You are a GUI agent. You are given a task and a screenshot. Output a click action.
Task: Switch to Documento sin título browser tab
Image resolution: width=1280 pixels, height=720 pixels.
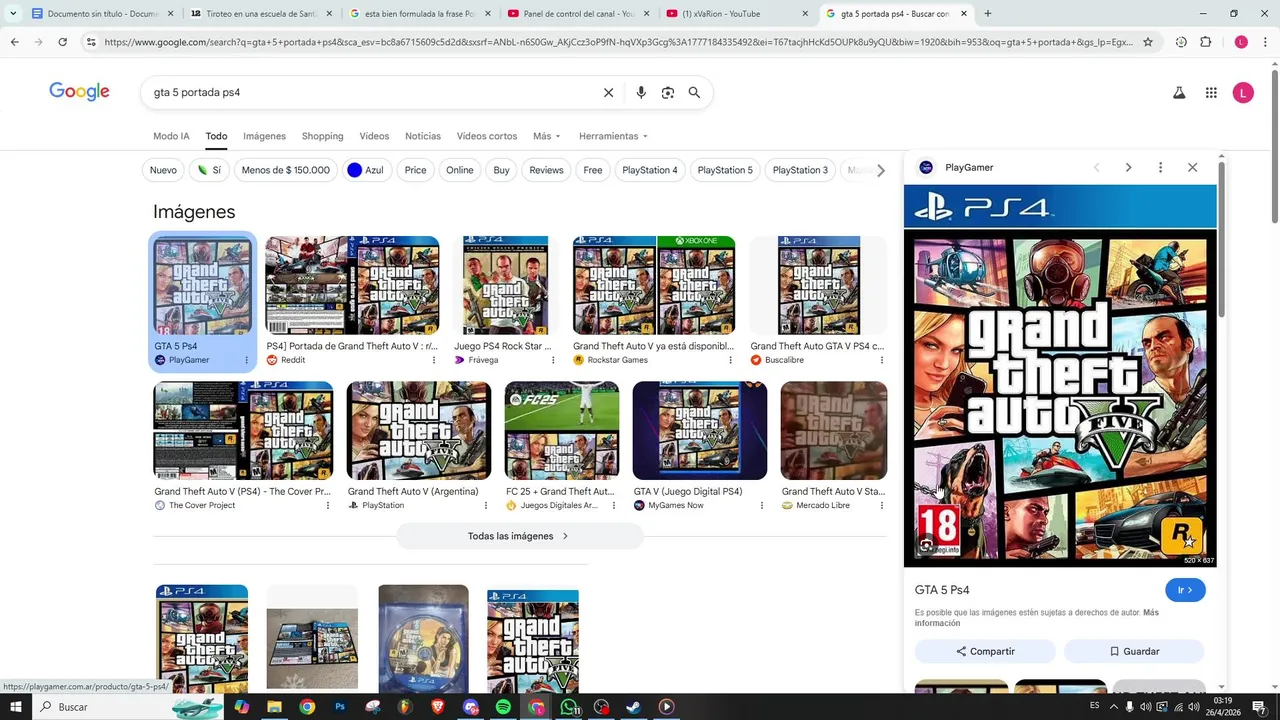pos(104,14)
